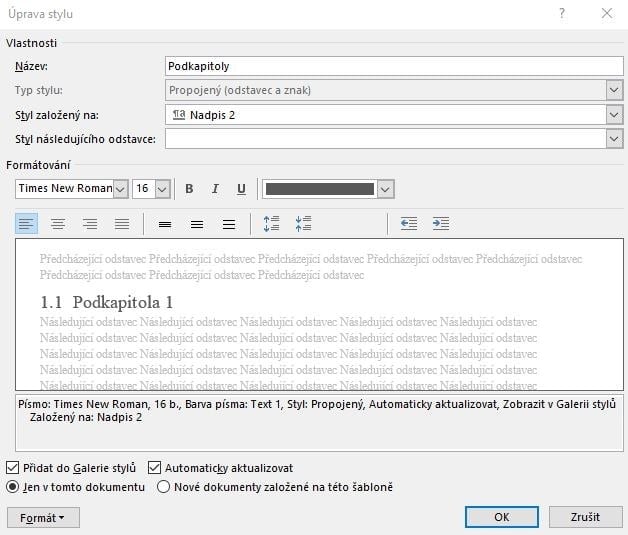This screenshot has height=535, width=628.
Task: Expand the font size 16 dropdown
Action: click(x=163, y=189)
